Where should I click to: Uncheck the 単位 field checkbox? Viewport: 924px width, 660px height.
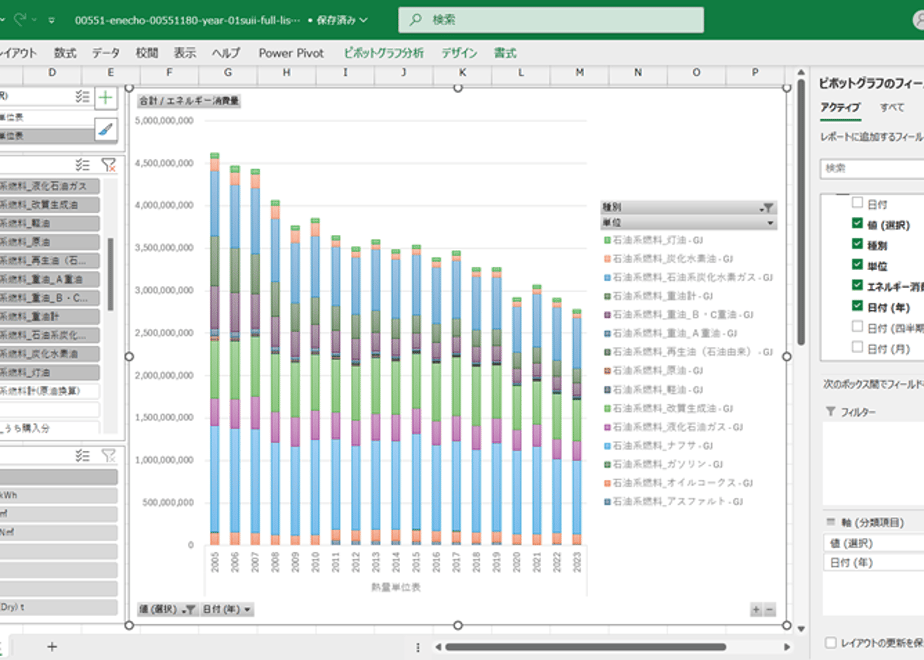pyautogui.click(x=857, y=265)
